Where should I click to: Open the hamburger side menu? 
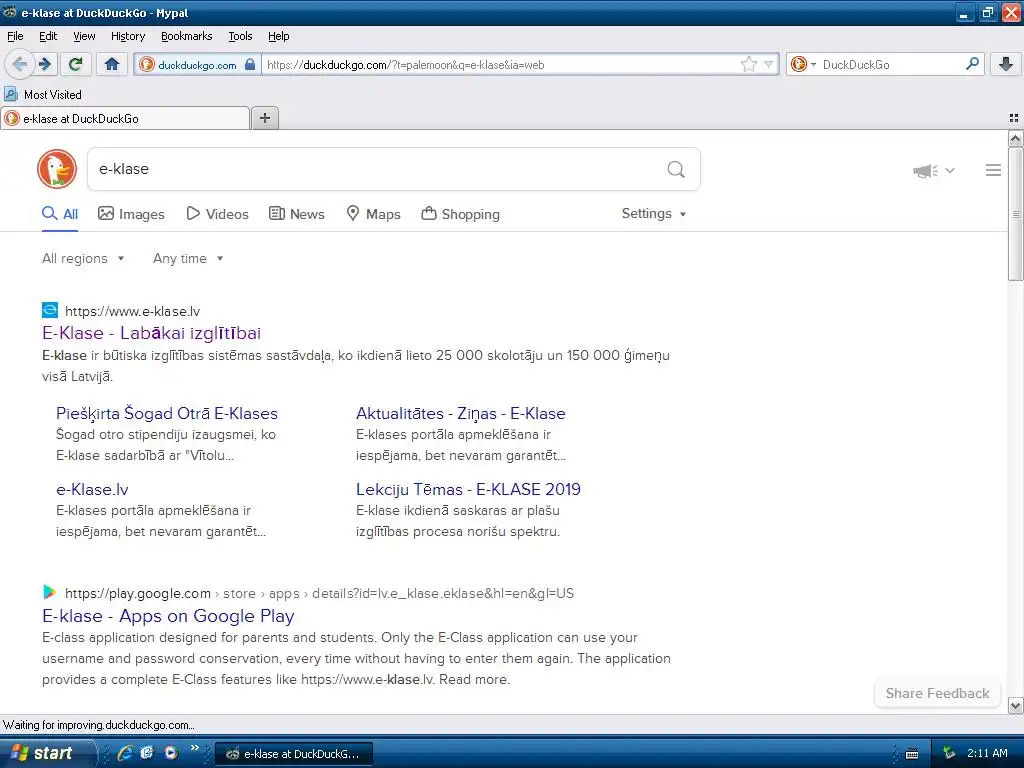(993, 170)
